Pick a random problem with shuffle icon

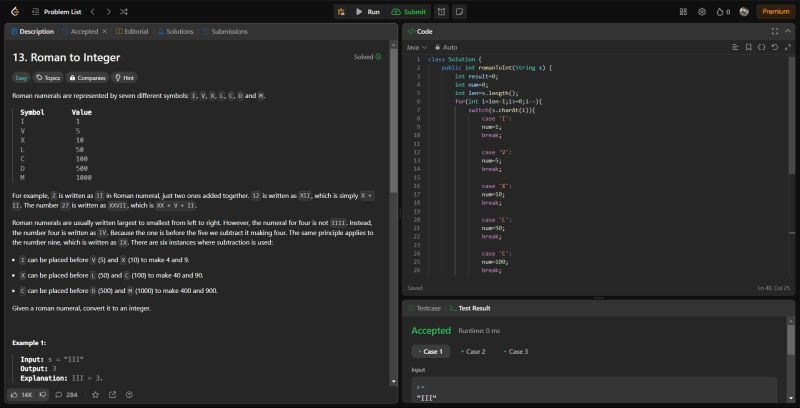(x=123, y=12)
